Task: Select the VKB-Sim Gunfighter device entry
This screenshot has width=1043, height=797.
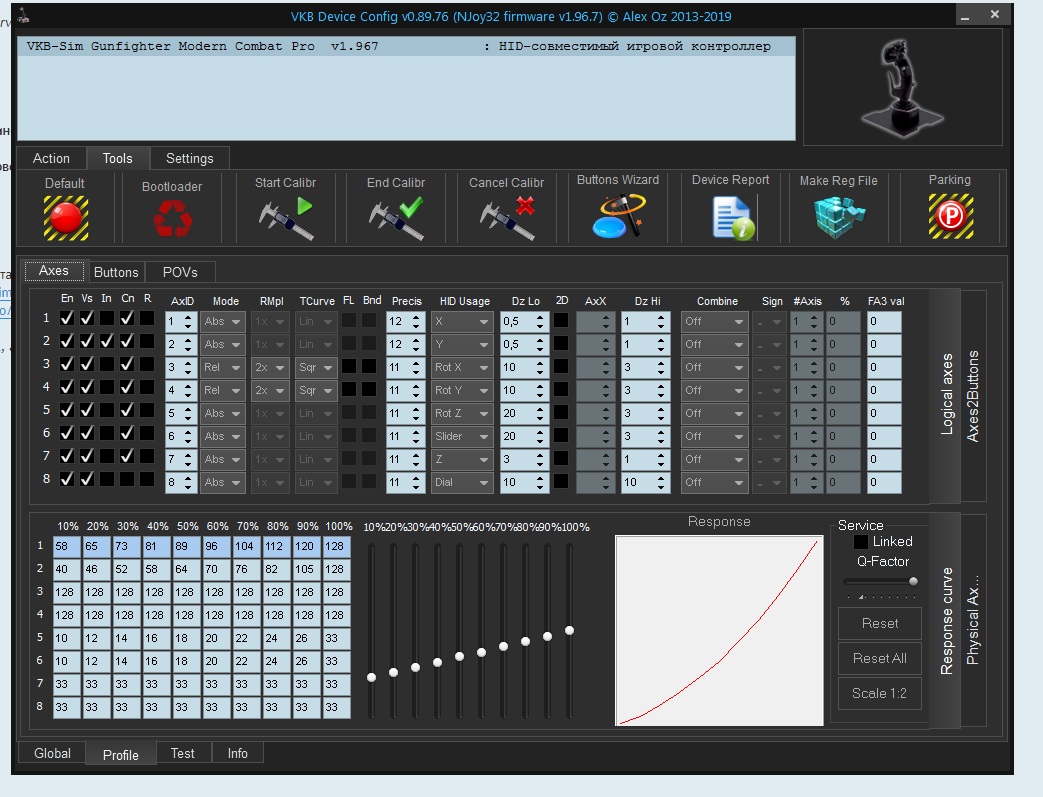Action: (406, 46)
